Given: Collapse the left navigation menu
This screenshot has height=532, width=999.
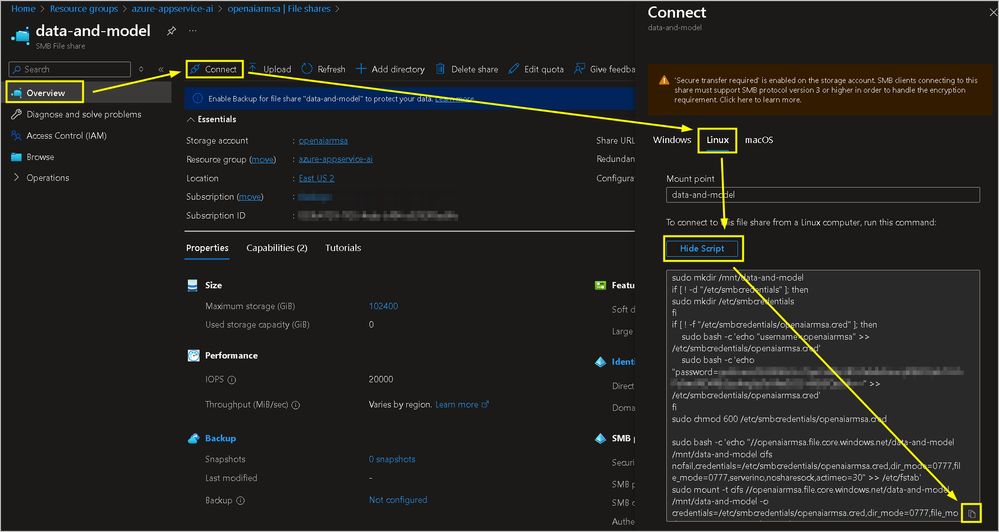Looking at the screenshot, I should [161, 69].
